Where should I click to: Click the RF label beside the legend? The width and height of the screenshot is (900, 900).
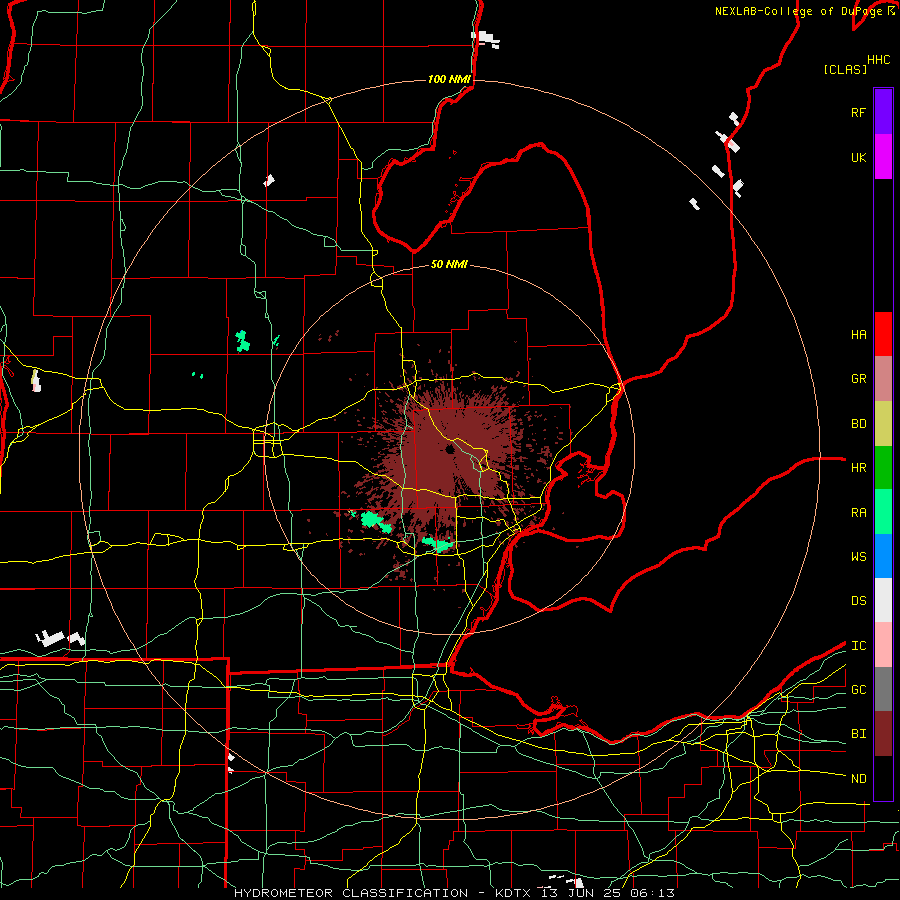[x=858, y=113]
